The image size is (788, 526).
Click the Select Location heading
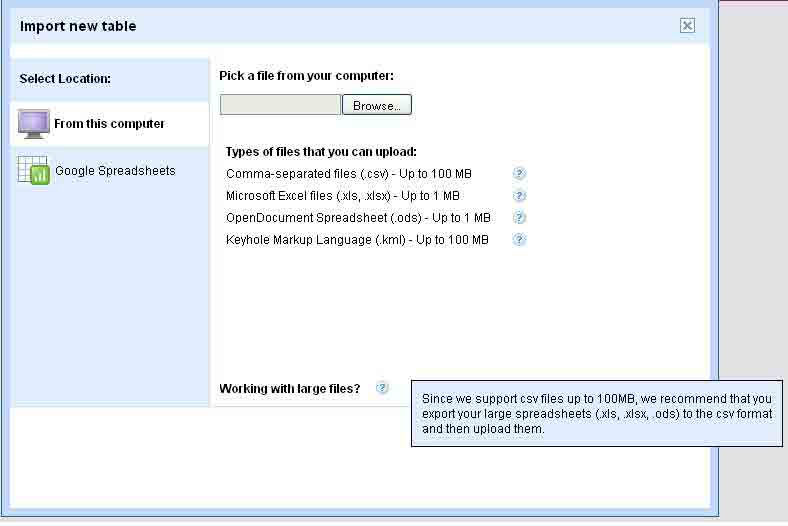point(65,79)
